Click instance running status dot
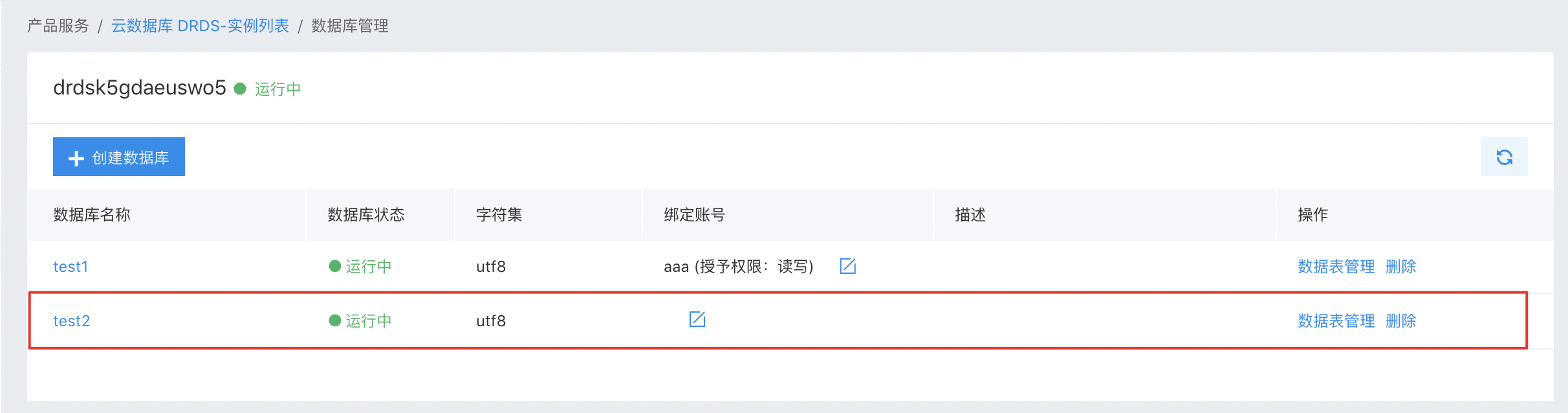 click(240, 89)
